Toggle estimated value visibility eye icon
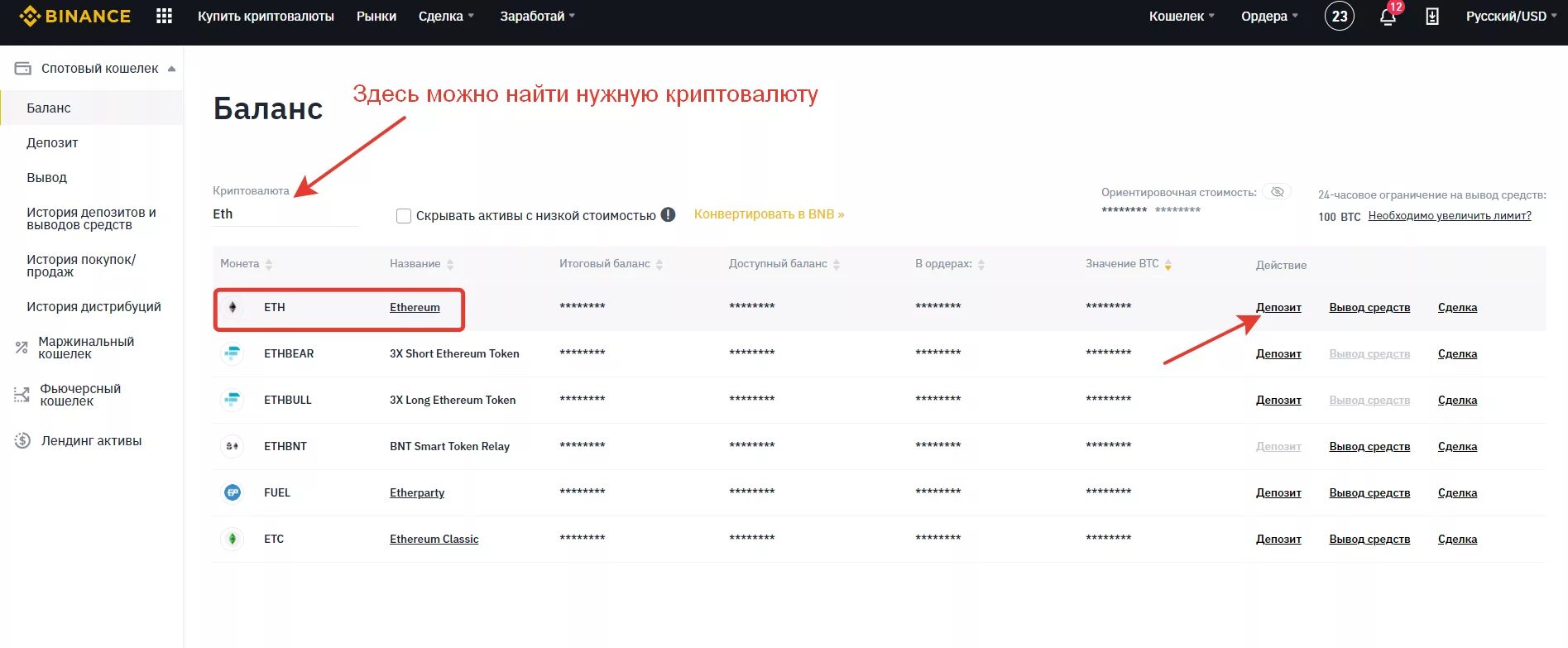 pos(1278,192)
